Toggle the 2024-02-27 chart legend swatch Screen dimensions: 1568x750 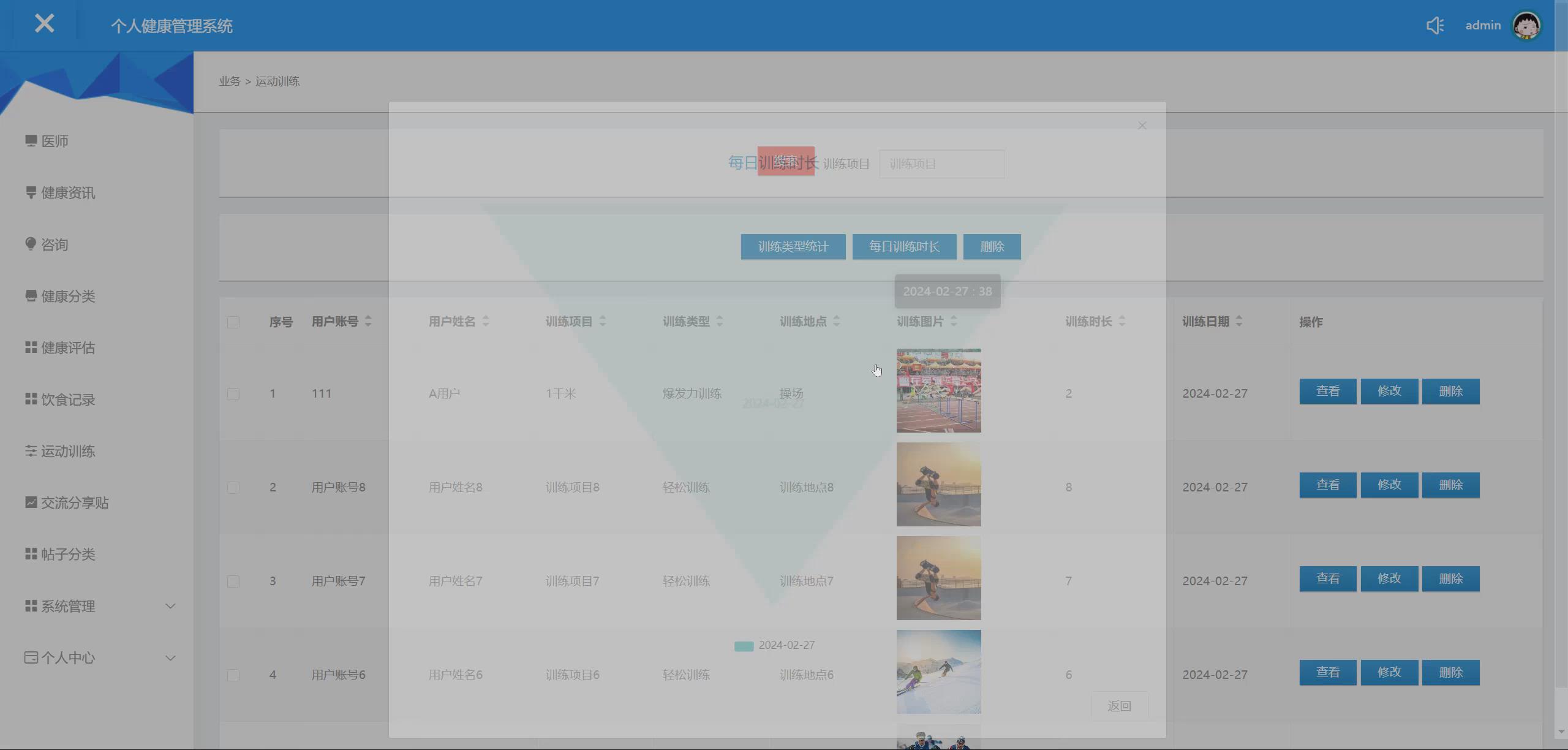[744, 646]
